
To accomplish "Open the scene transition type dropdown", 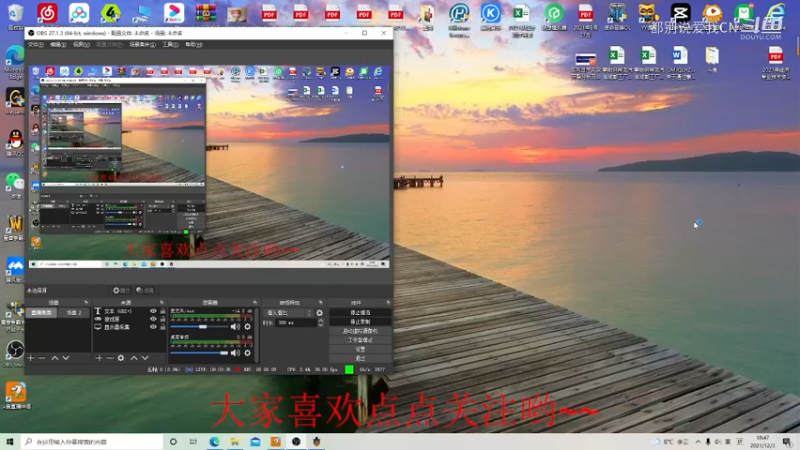I will (x=288, y=313).
